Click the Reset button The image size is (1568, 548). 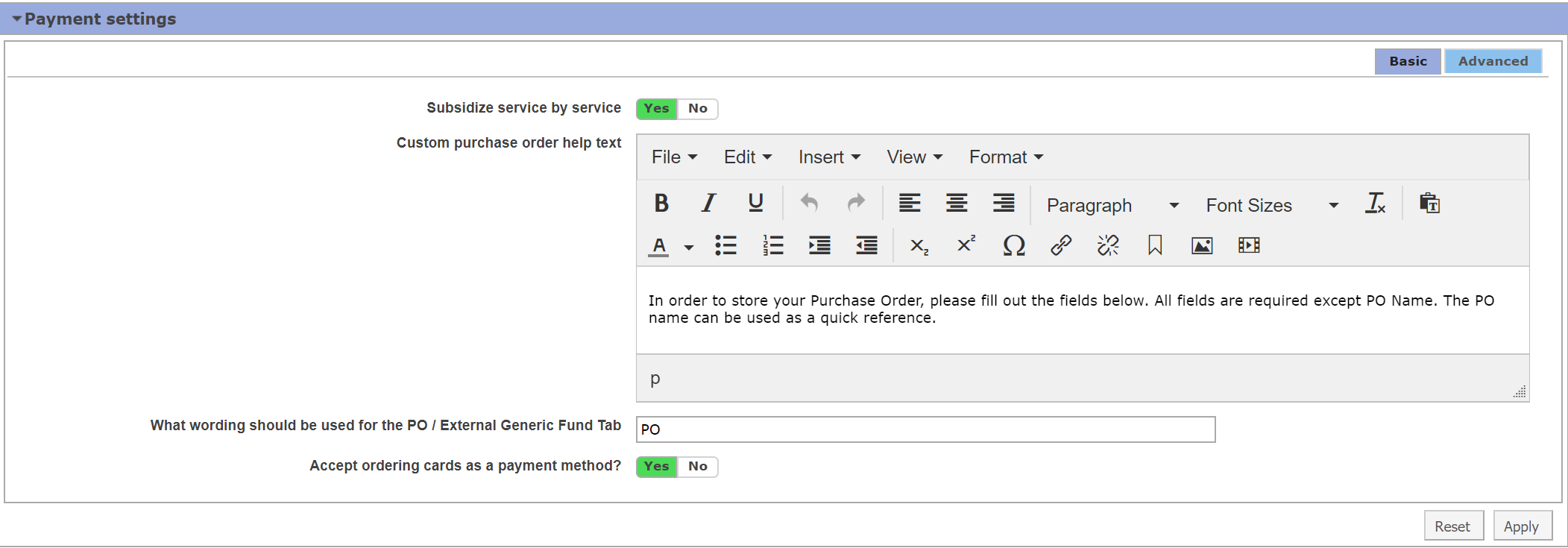pos(1452,526)
